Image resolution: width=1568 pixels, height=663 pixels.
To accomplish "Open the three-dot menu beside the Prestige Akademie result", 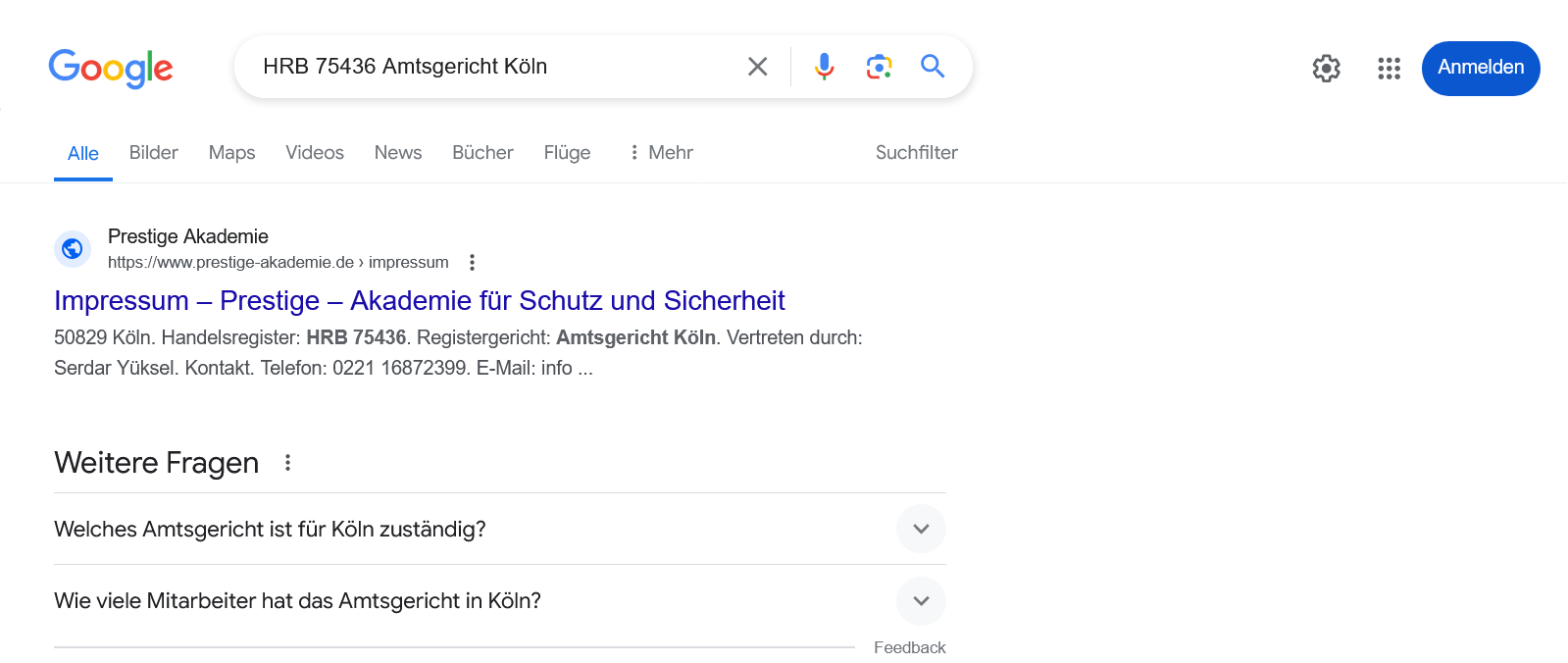I will tap(473, 263).
